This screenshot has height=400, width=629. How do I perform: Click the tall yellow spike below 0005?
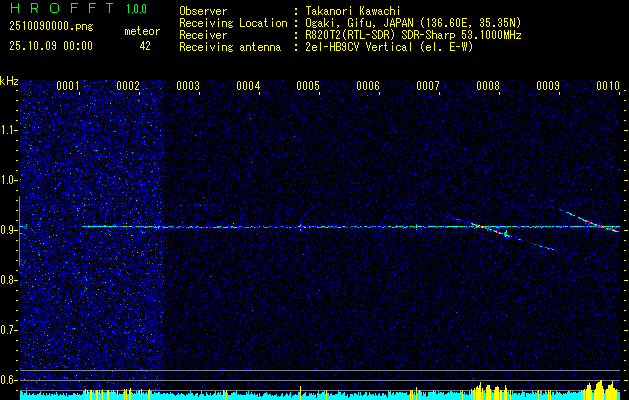pos(300,392)
